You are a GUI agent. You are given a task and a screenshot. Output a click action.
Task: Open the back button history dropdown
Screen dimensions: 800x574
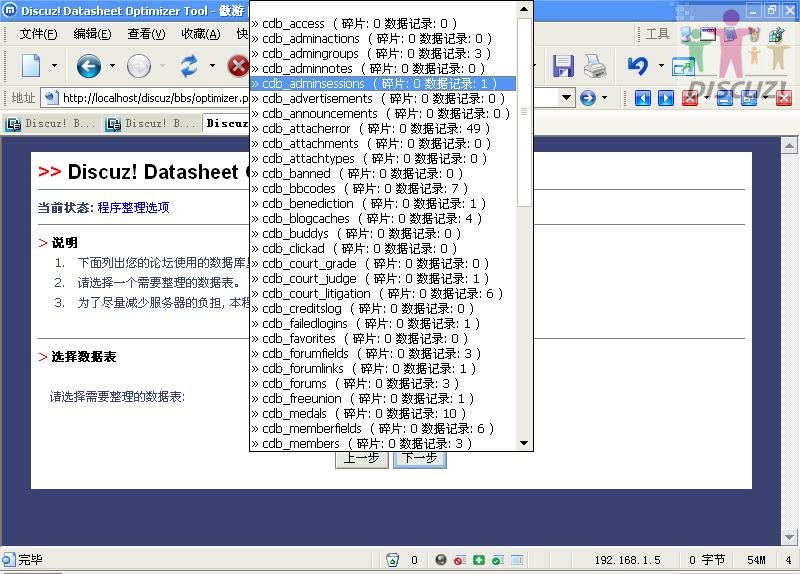click(x=112, y=66)
